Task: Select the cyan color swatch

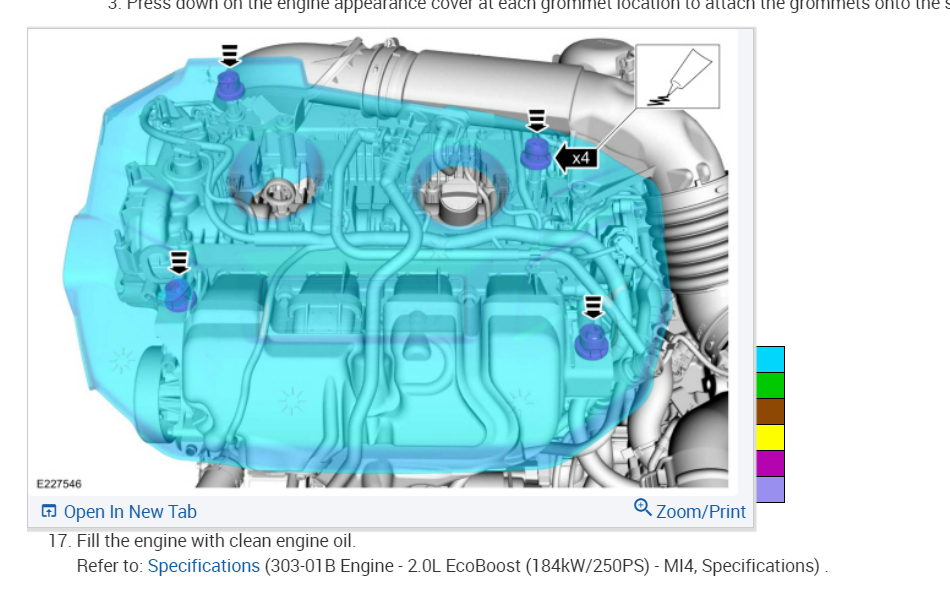Action: (x=770, y=359)
